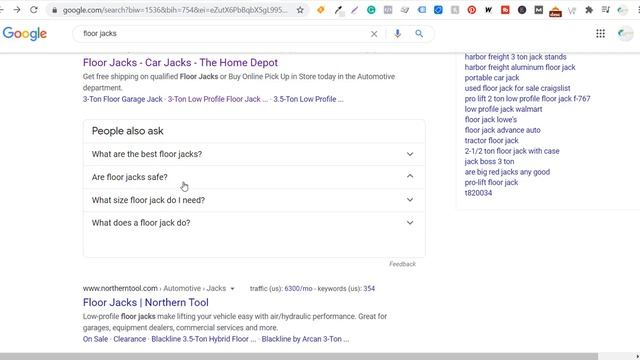Select 'portable car jack' suggestion
Image resolution: width=640 pixels, height=360 pixels.
click(x=492, y=78)
